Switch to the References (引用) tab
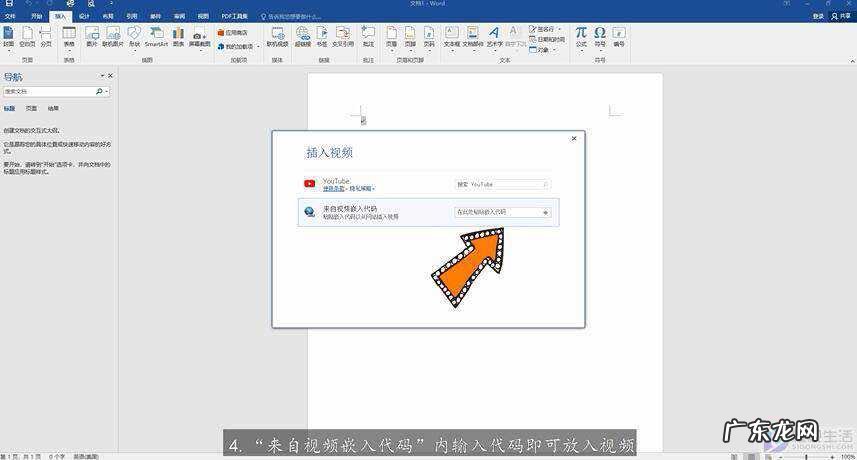The height and width of the screenshot is (460, 857). [x=132, y=16]
